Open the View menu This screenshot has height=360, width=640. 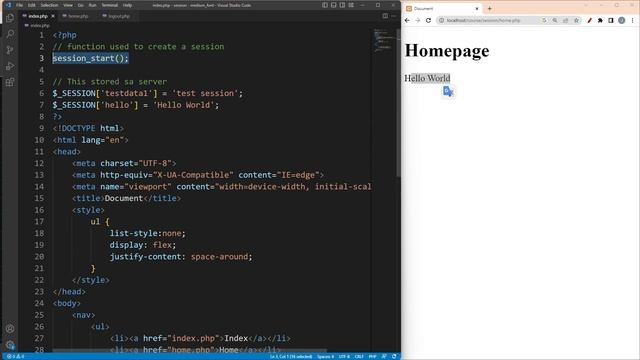pos(68,5)
